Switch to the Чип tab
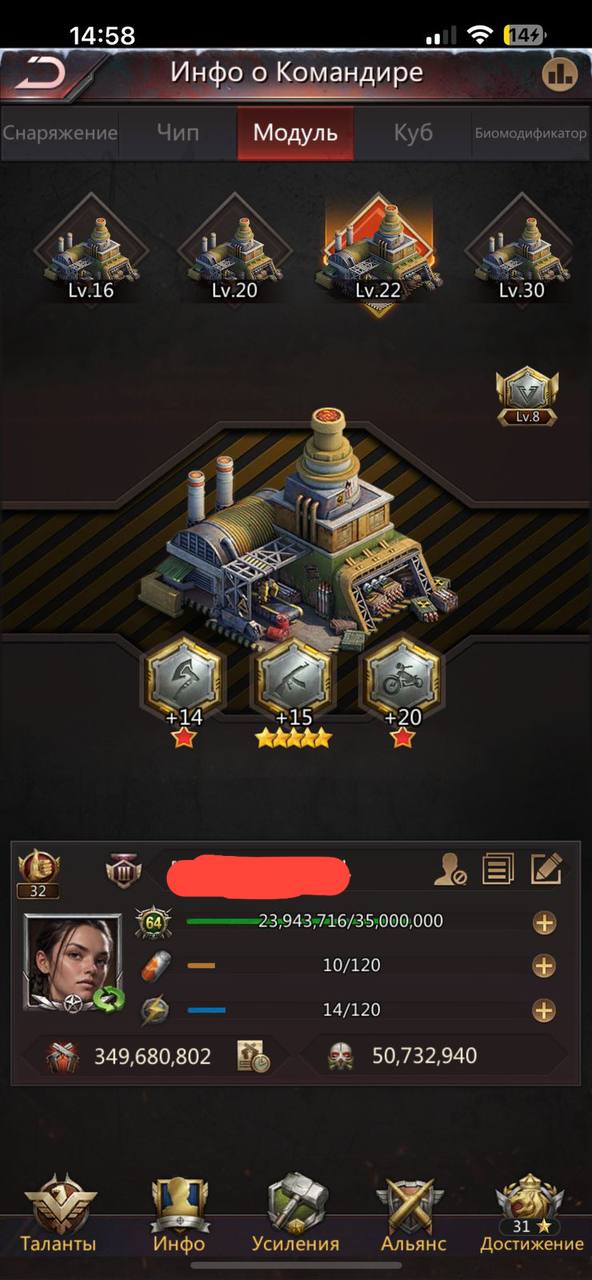Image resolution: width=592 pixels, height=1280 pixels. [x=178, y=133]
